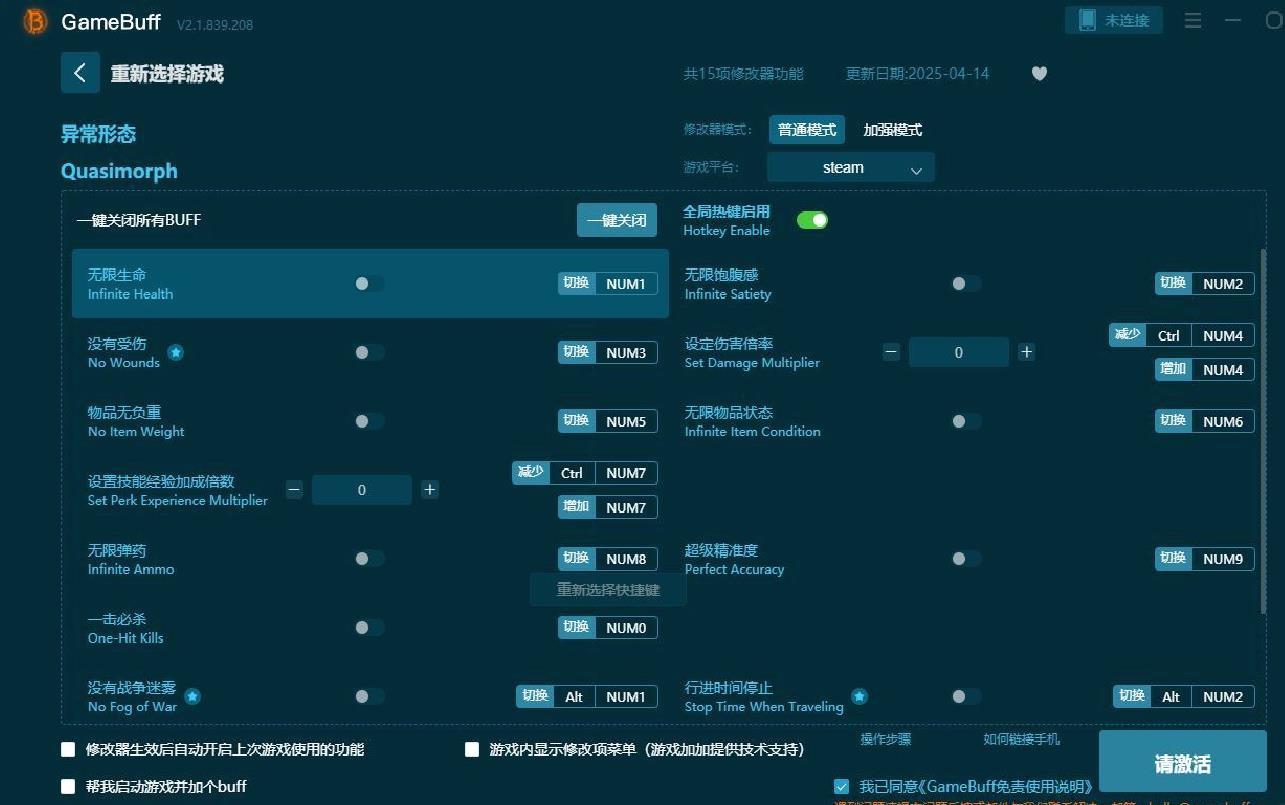Select 加强模式 enhanced mode tab
This screenshot has width=1285, height=805.
click(892, 130)
